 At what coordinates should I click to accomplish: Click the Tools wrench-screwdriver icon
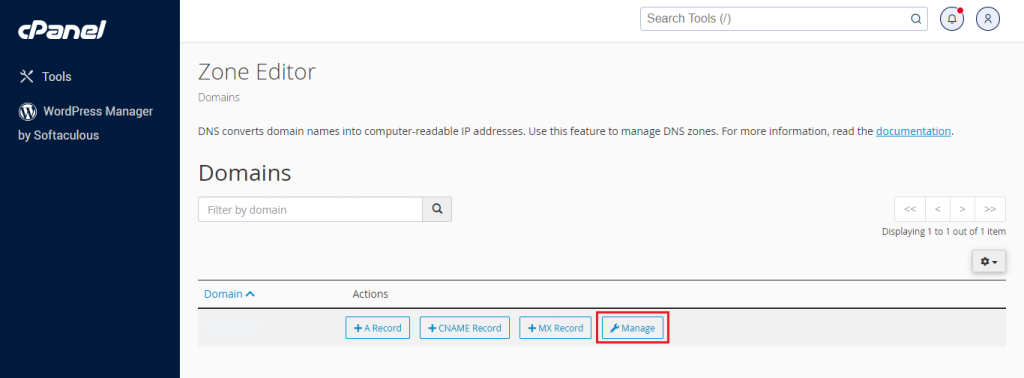pyautogui.click(x=26, y=76)
